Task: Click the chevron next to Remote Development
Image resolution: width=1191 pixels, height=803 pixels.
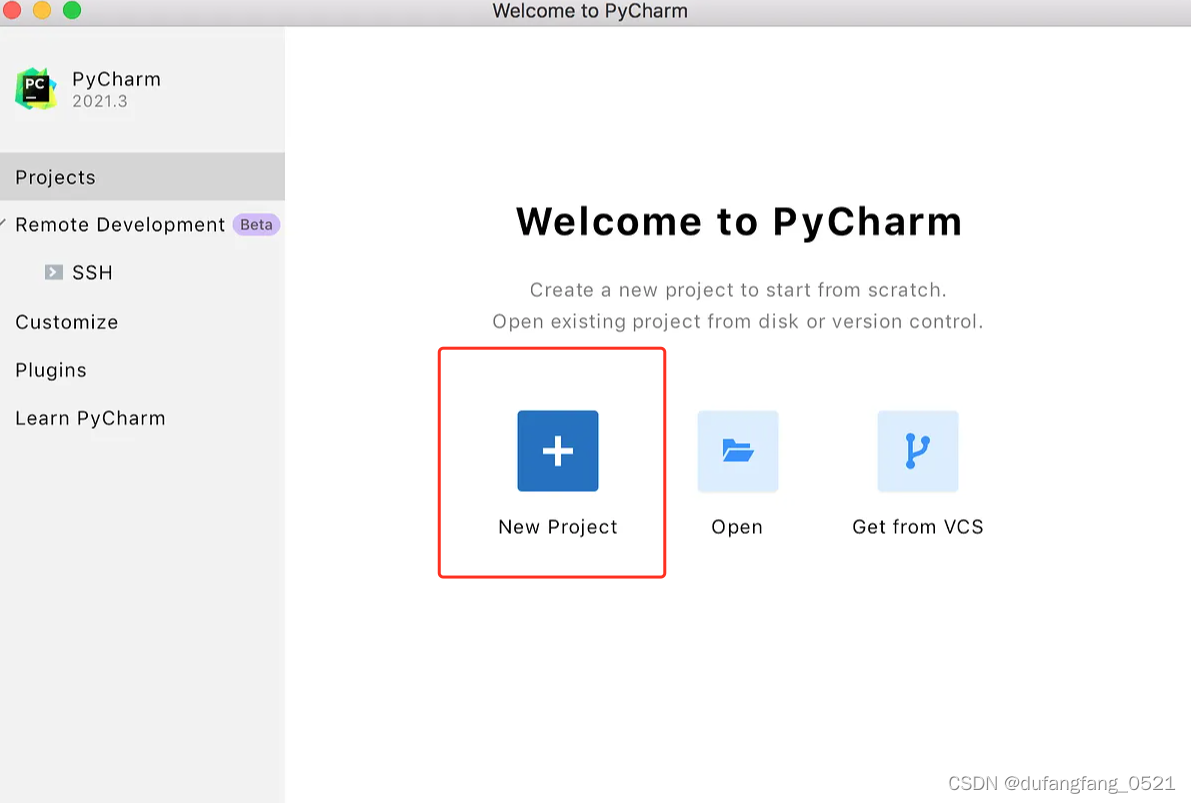Action: click(x=4, y=224)
